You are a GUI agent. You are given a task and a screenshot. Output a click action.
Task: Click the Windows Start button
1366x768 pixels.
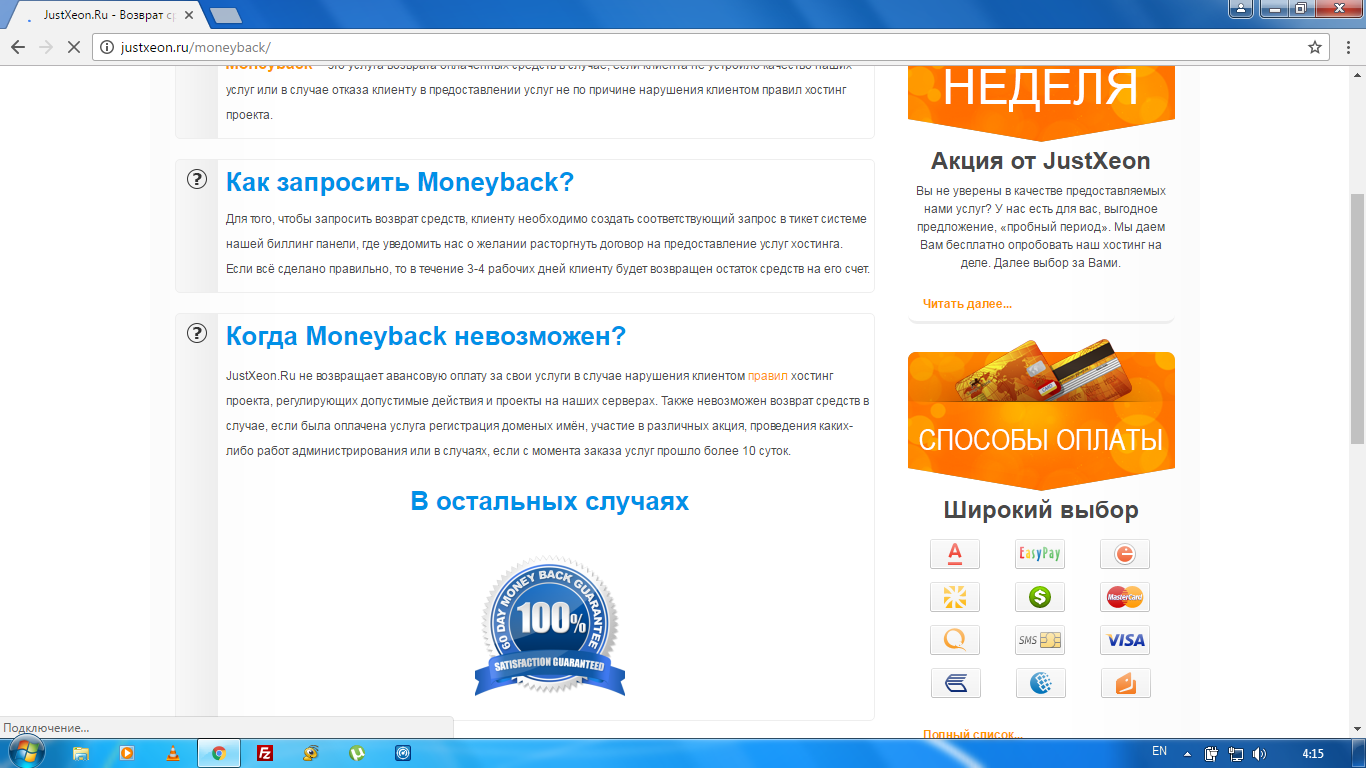pyautogui.click(x=27, y=753)
